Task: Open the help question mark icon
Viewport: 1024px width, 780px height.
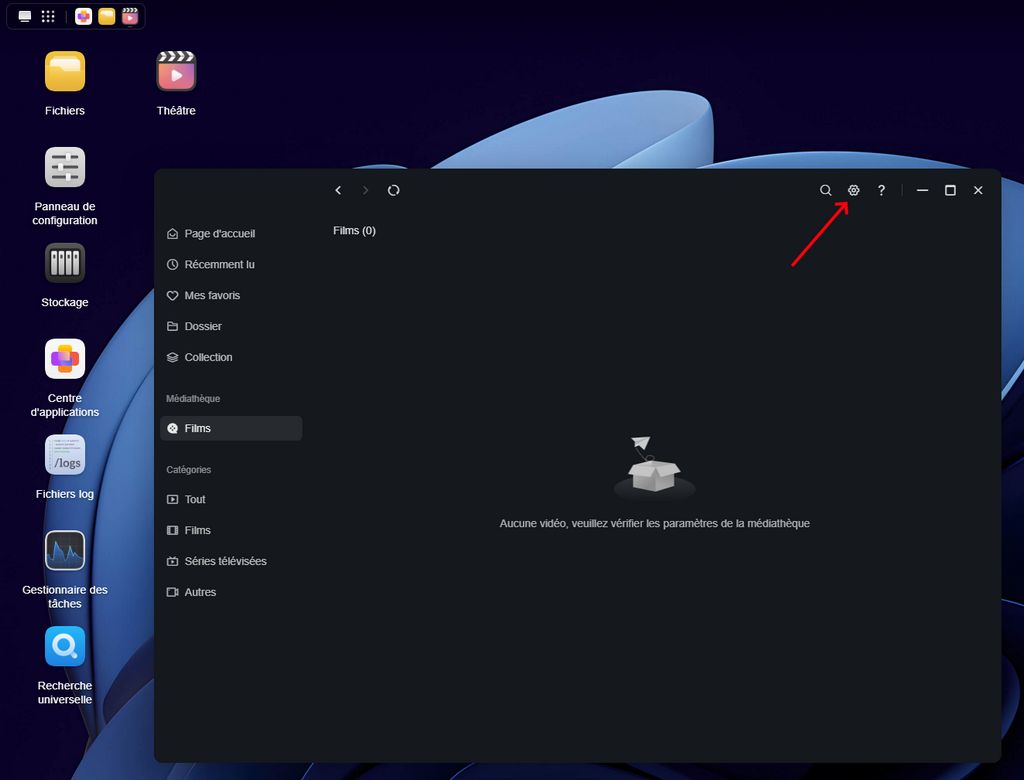Action: [881, 190]
